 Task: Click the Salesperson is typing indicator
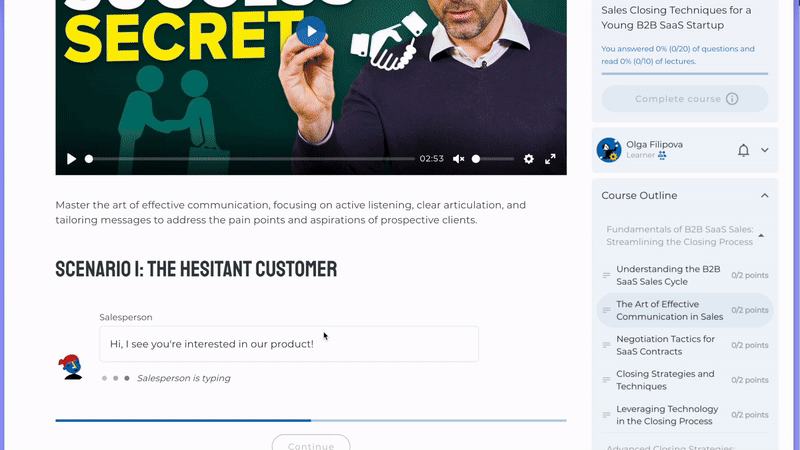click(x=166, y=378)
